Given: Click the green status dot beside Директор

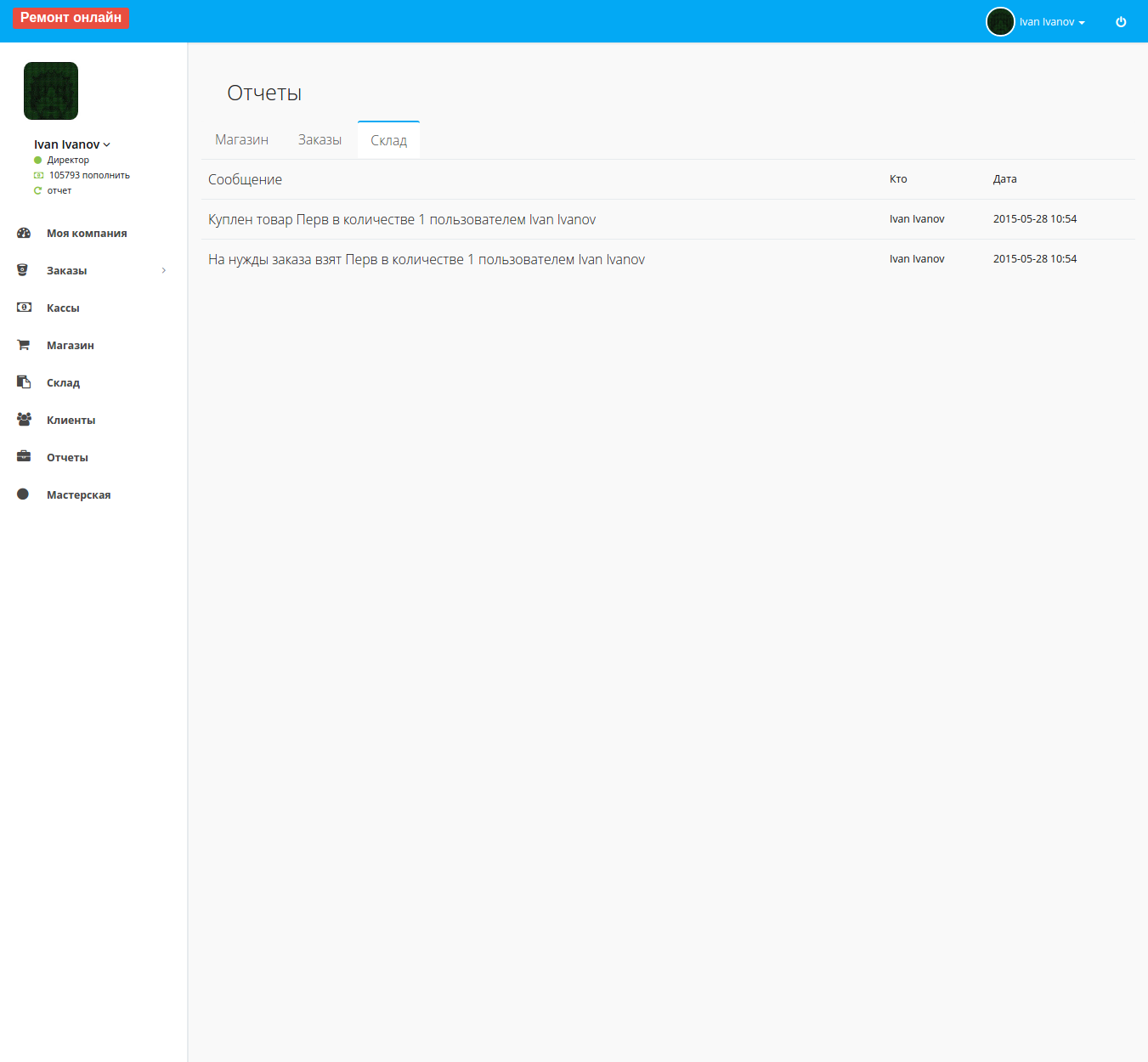Looking at the screenshot, I should [37, 160].
